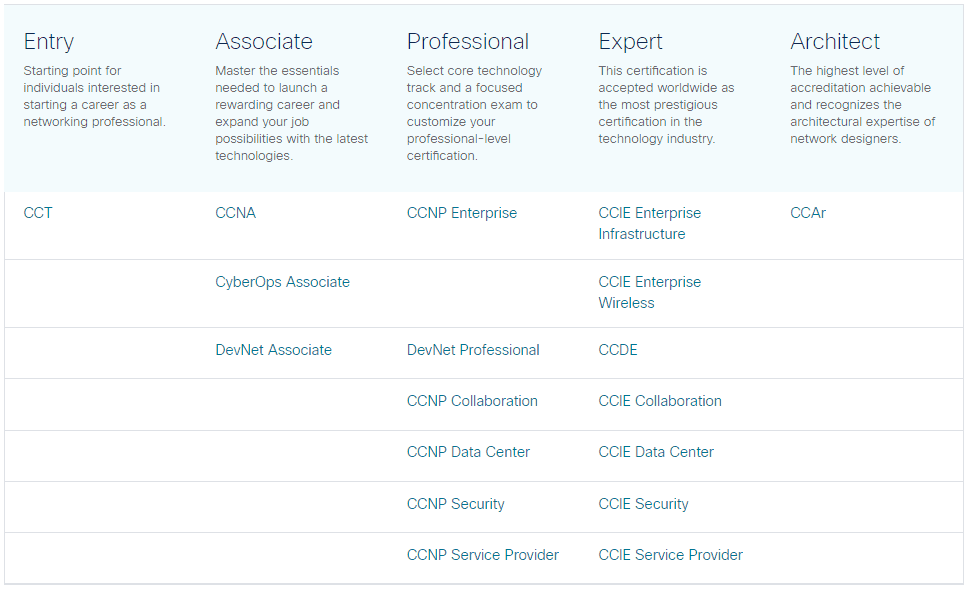Open CCNP Enterprise certification

(x=462, y=213)
